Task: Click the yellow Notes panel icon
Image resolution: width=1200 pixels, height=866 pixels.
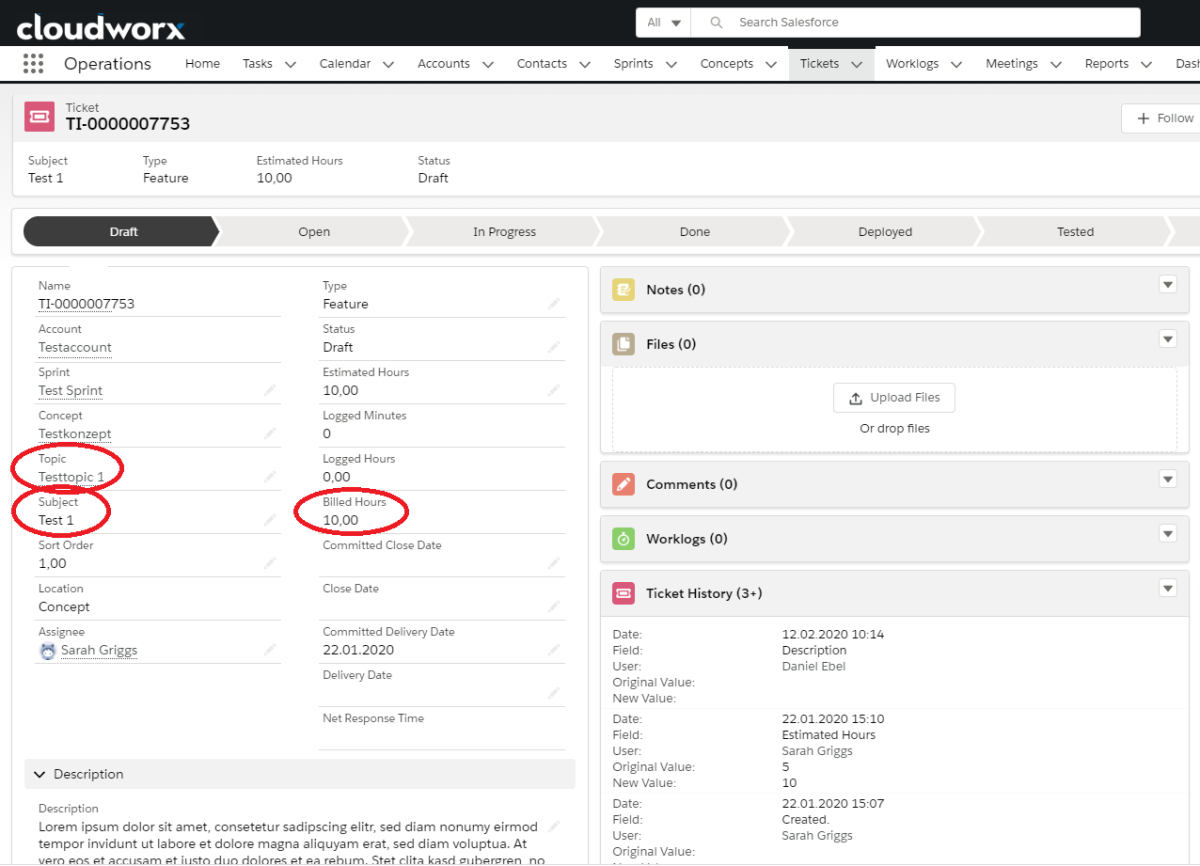Action: click(x=623, y=290)
